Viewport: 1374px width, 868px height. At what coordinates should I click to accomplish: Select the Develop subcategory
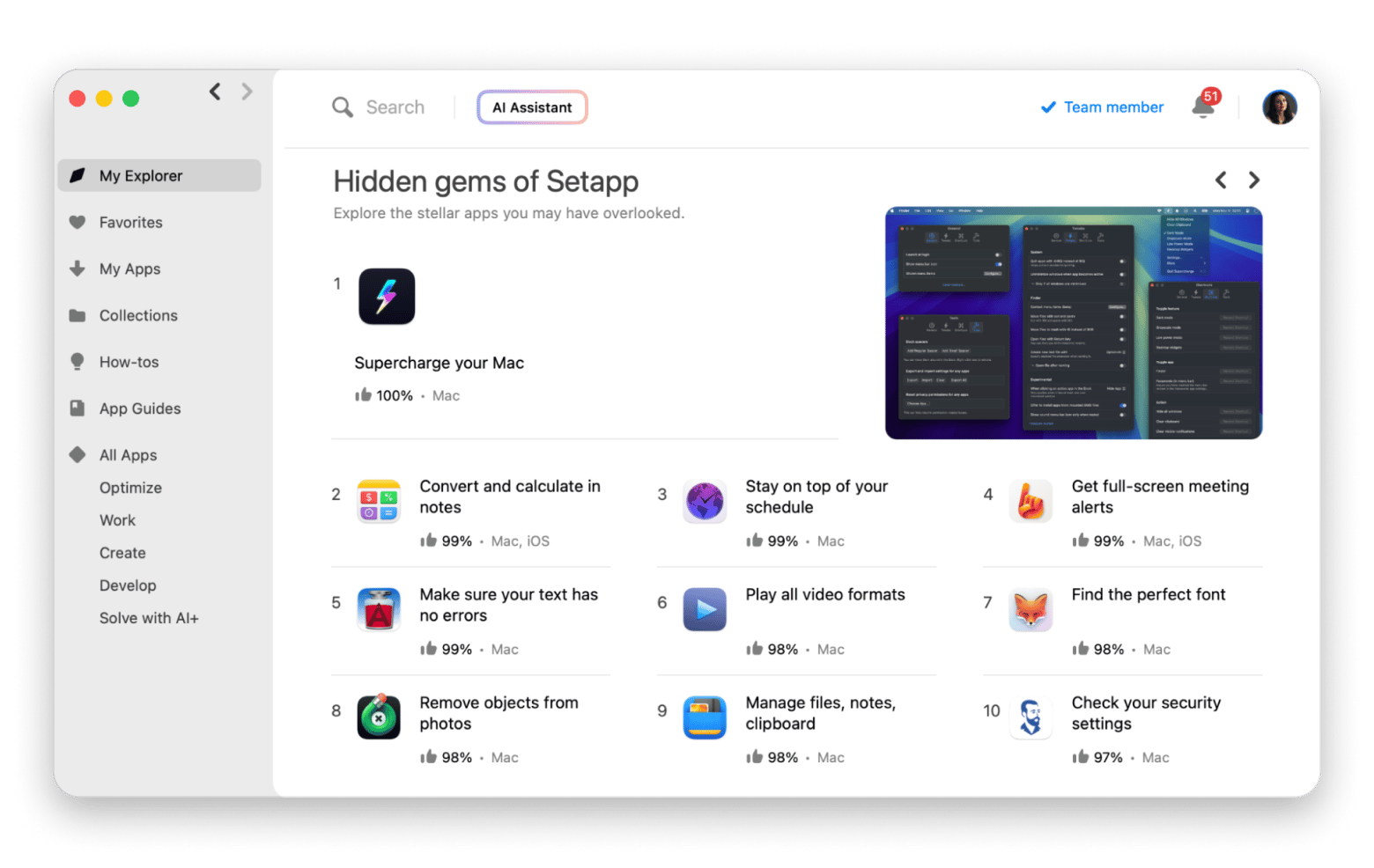point(128,585)
